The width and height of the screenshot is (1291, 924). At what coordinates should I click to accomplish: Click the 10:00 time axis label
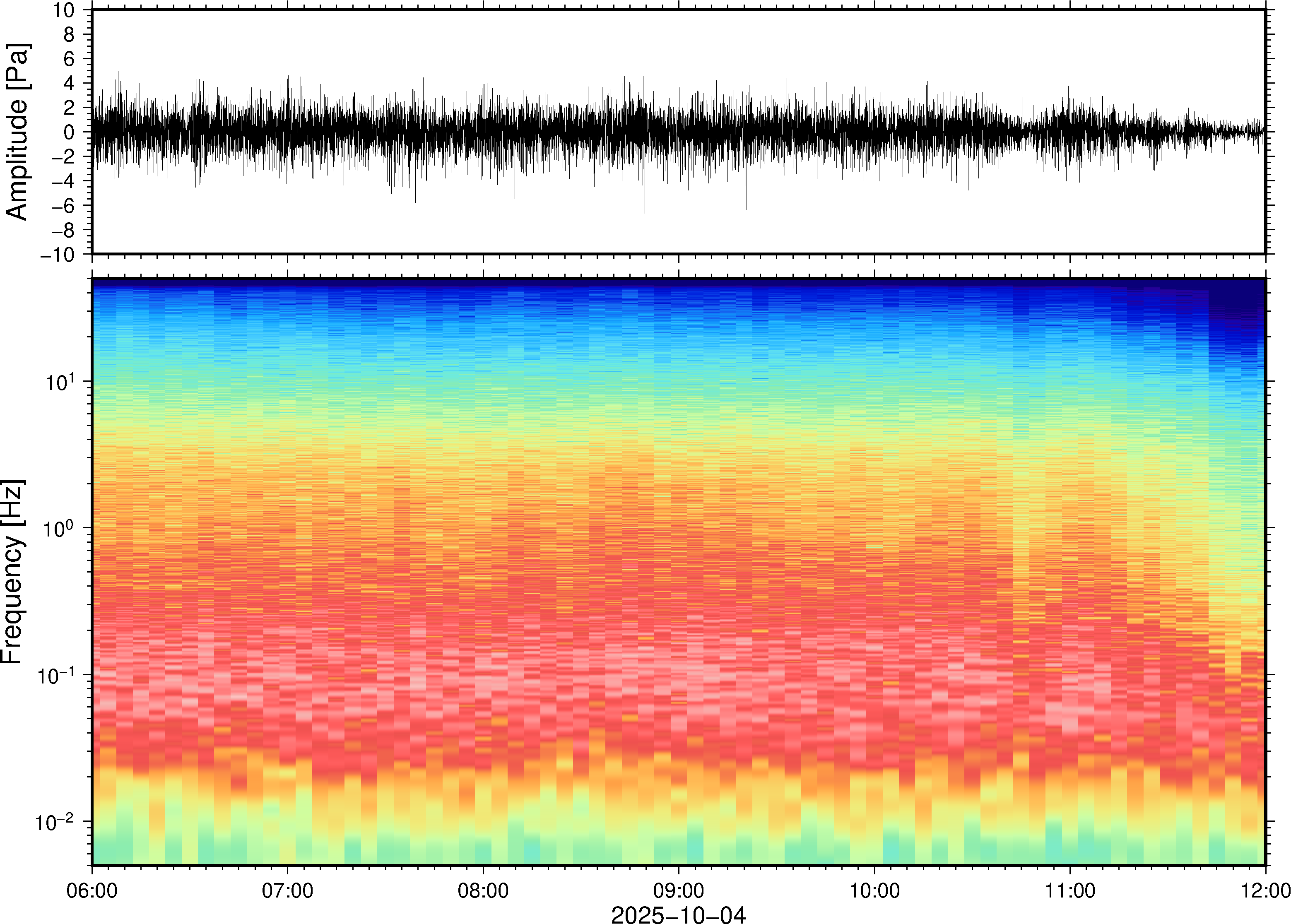click(x=874, y=890)
